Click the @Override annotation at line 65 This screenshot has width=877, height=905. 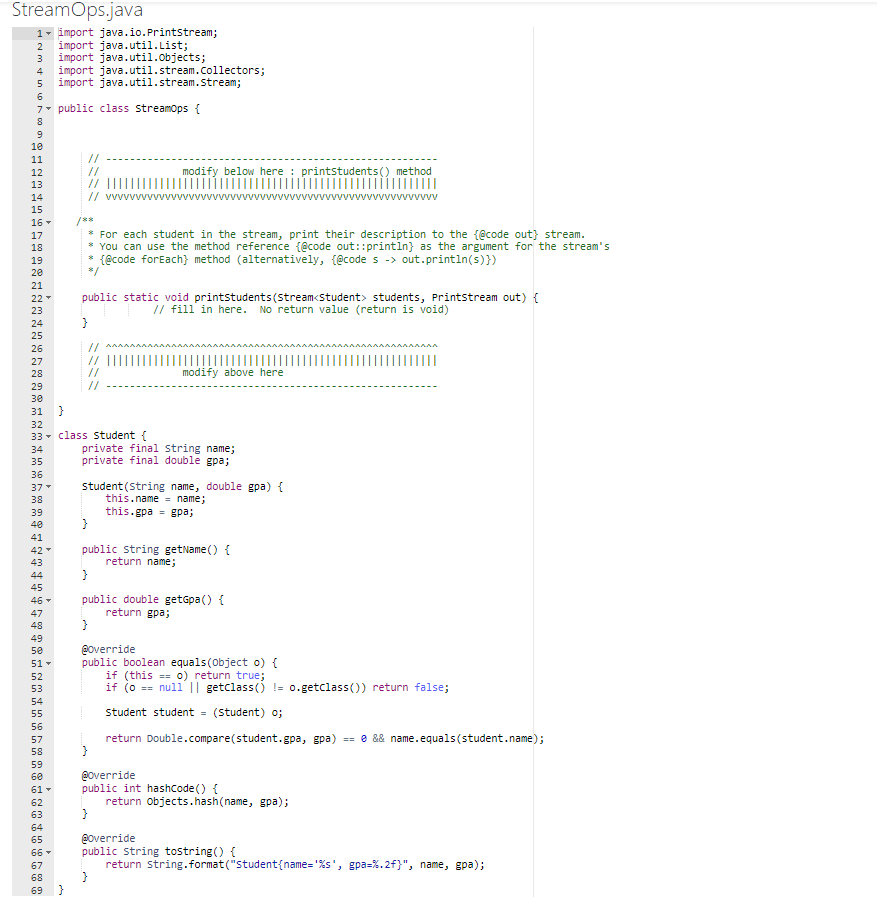(109, 838)
